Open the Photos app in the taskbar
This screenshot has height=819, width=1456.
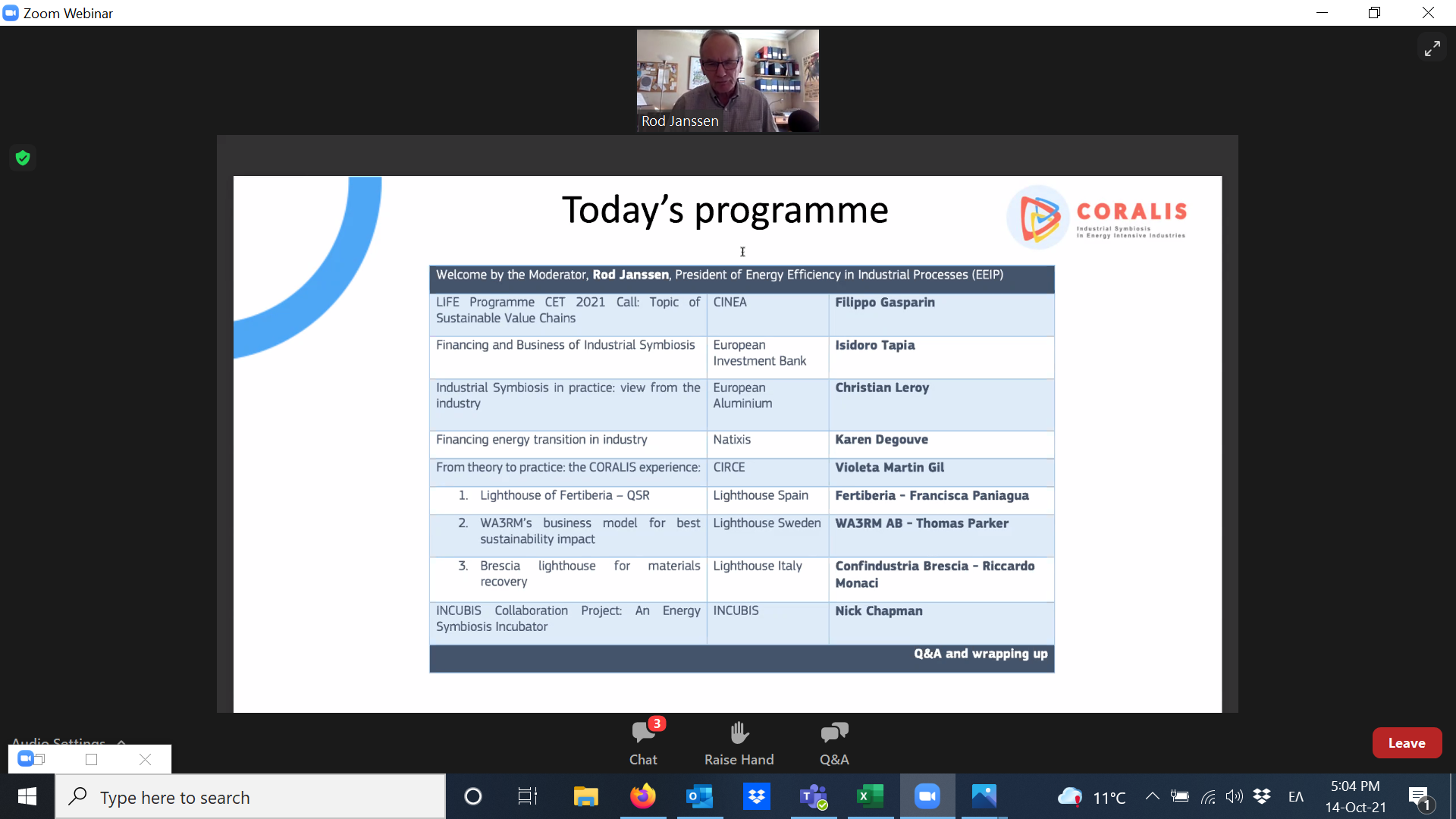click(x=984, y=797)
